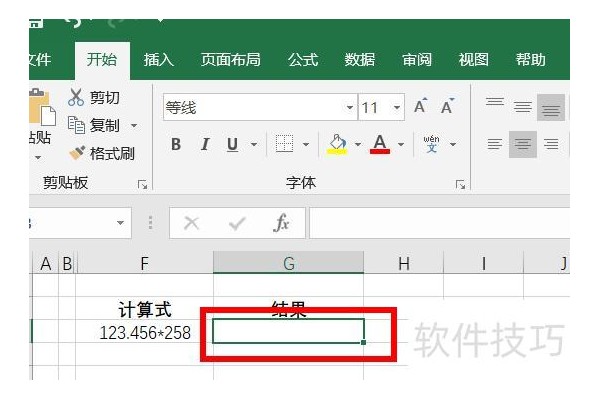The height and width of the screenshot is (400, 600).
Task: Click inside the formula bar input
Action: click(439, 223)
